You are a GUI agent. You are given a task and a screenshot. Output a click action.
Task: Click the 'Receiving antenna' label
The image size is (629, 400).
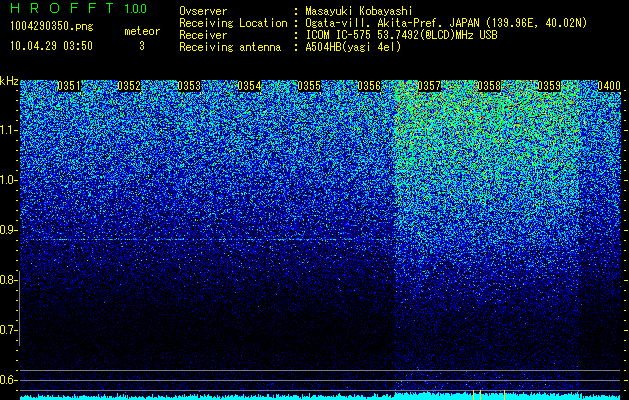pos(230,47)
